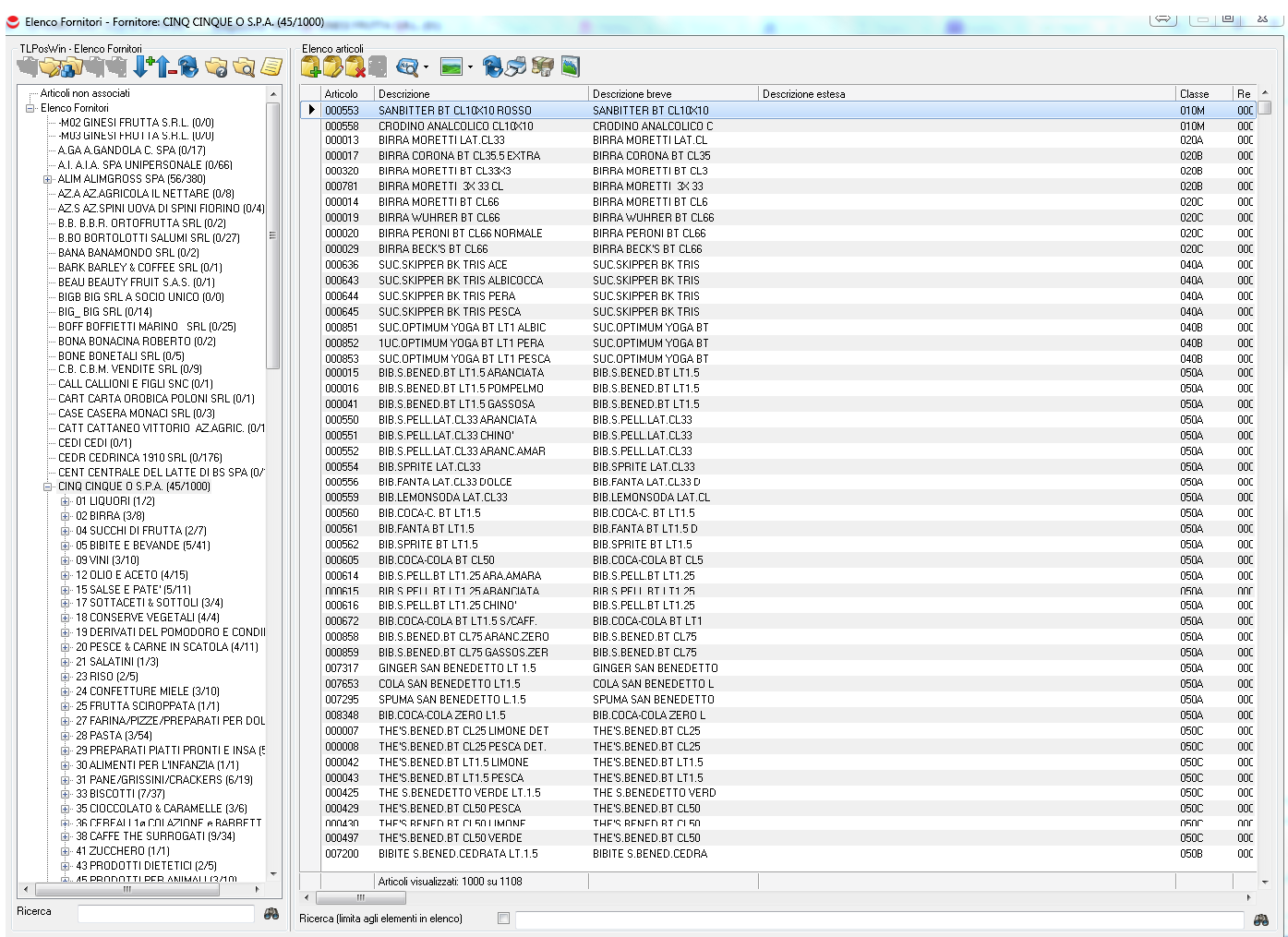
Task: Click the blue up arrow with red minus
Action: click(x=164, y=66)
